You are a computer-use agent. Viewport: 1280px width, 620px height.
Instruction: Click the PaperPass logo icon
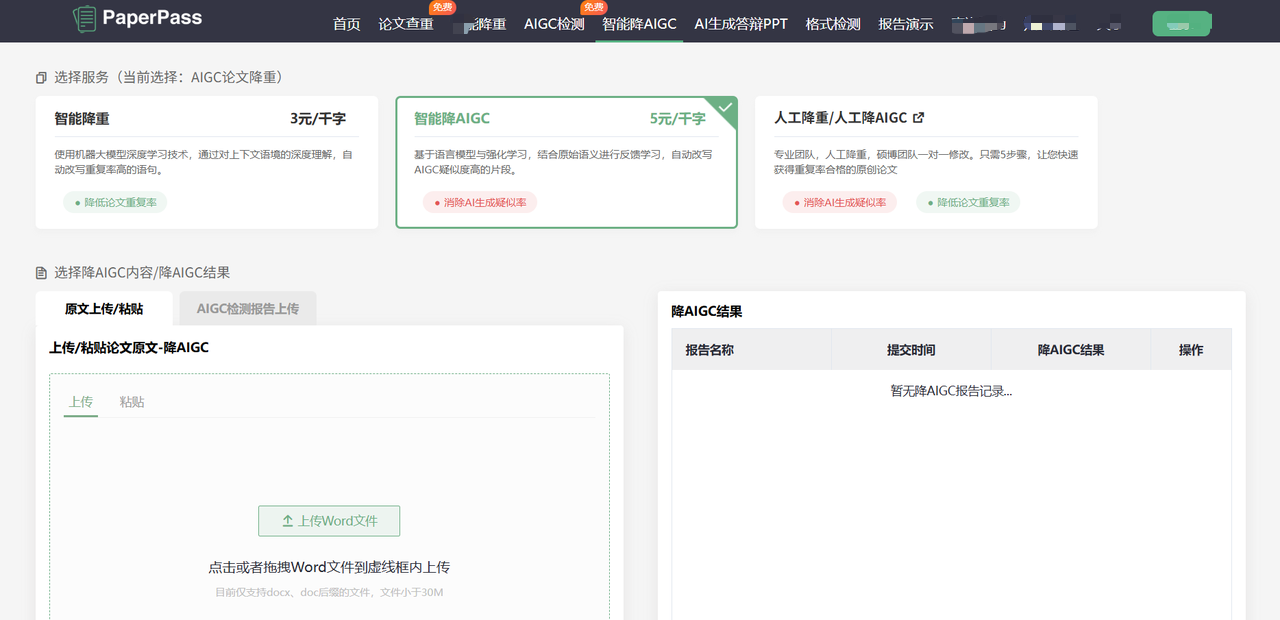coord(85,18)
